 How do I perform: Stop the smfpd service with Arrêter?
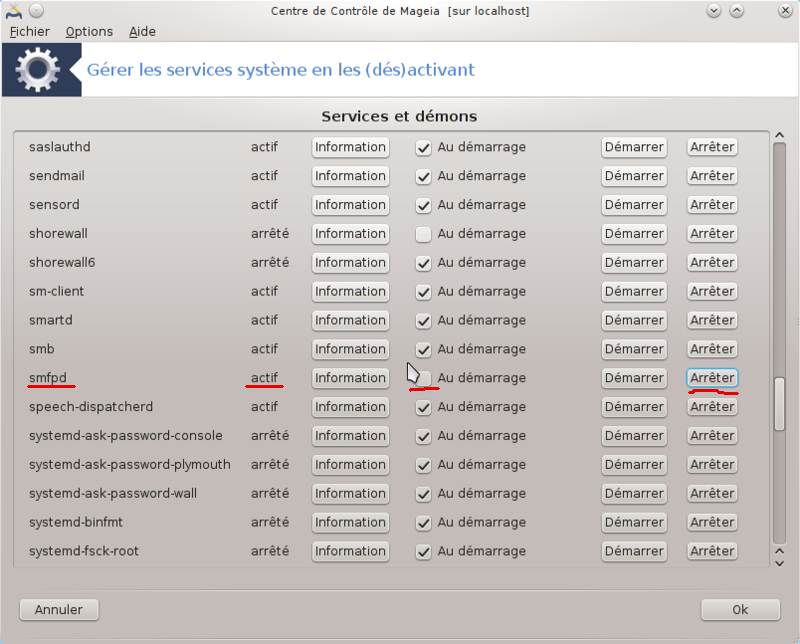pos(712,378)
